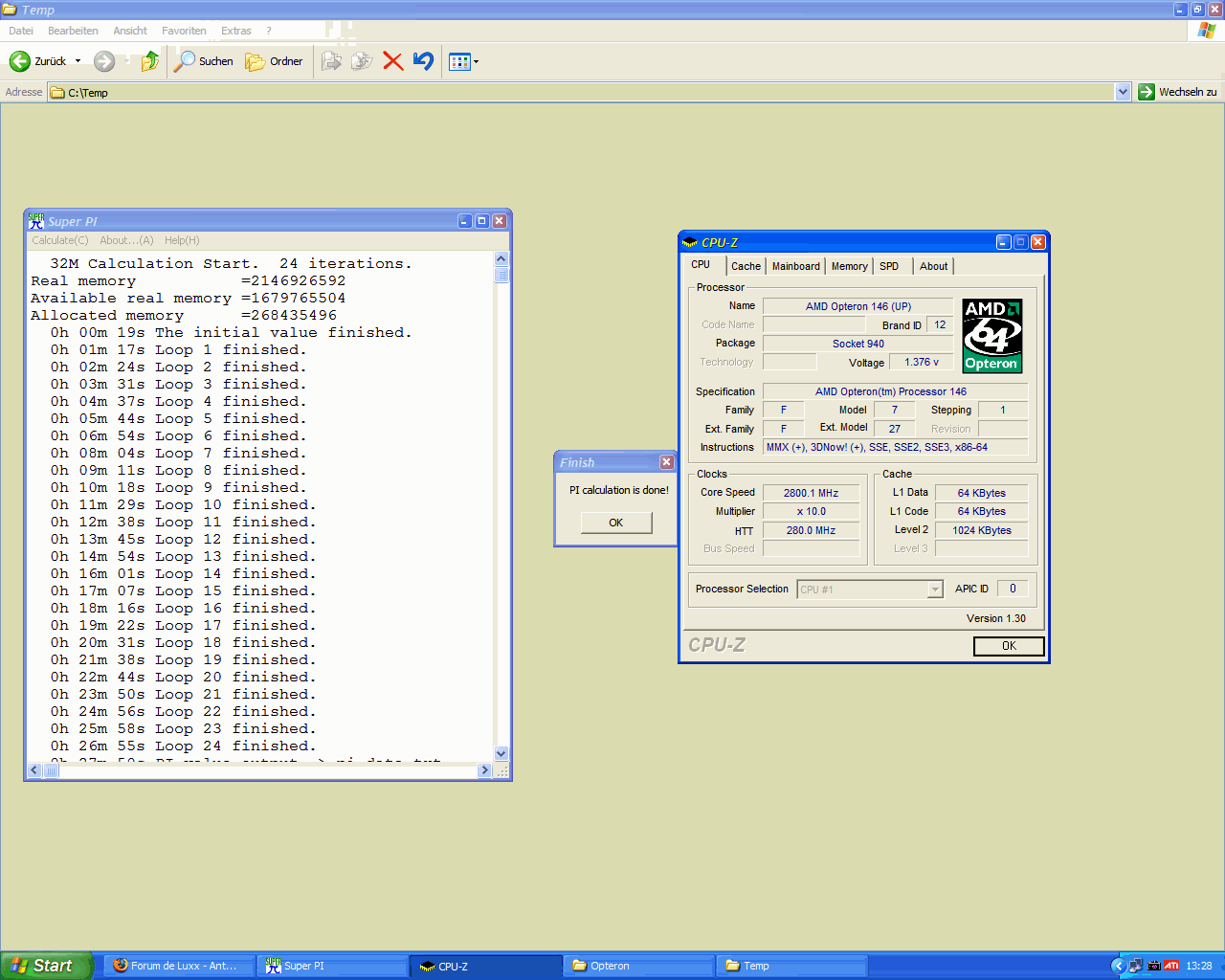
Task: Switch to CPU-Z Cache tab
Action: click(x=746, y=266)
